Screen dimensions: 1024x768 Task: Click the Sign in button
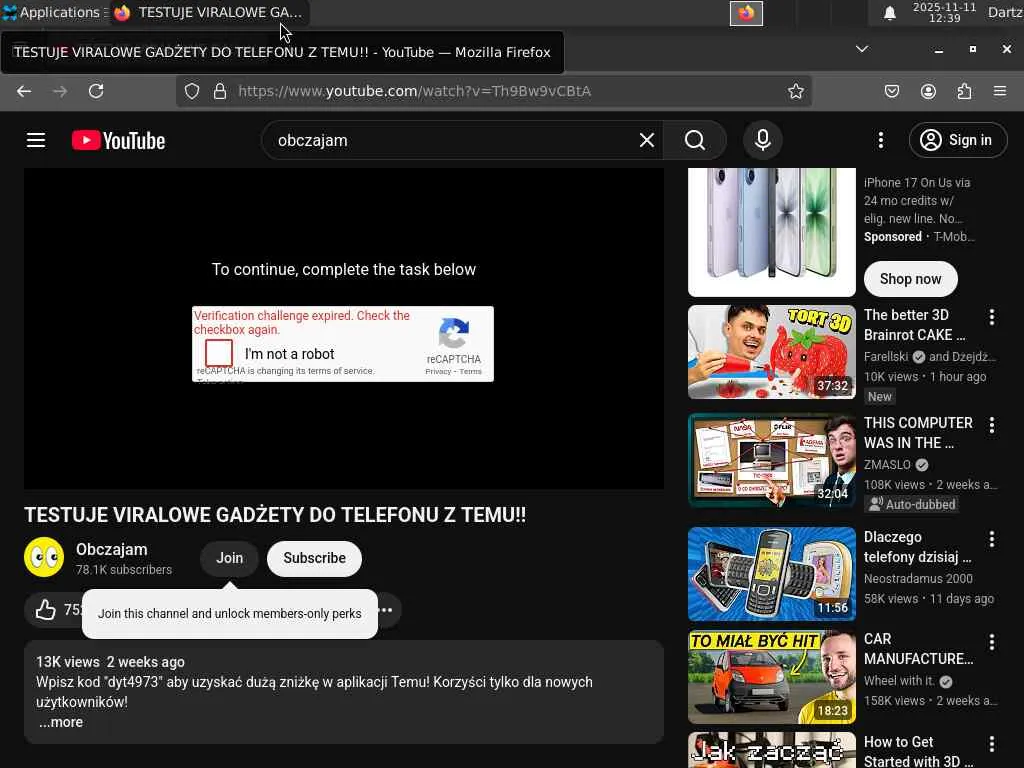(957, 140)
